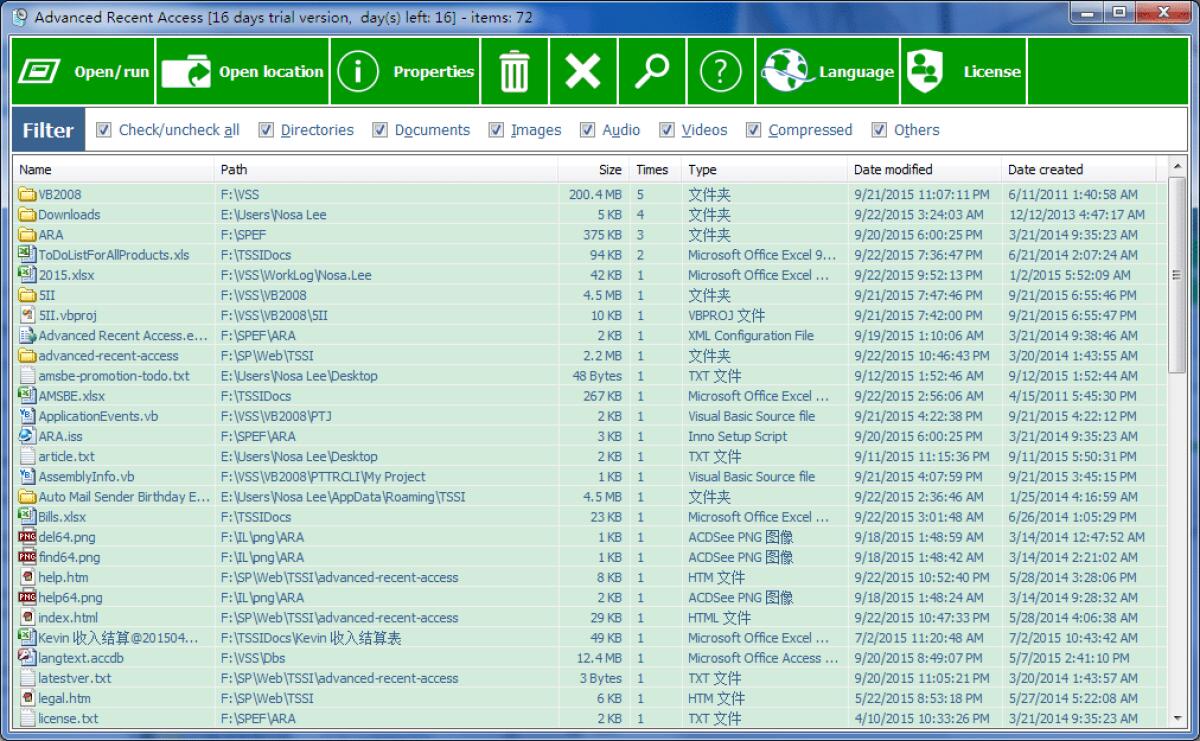The height and width of the screenshot is (741, 1200).
Task: Click the question mark help icon
Action: click(x=720, y=70)
